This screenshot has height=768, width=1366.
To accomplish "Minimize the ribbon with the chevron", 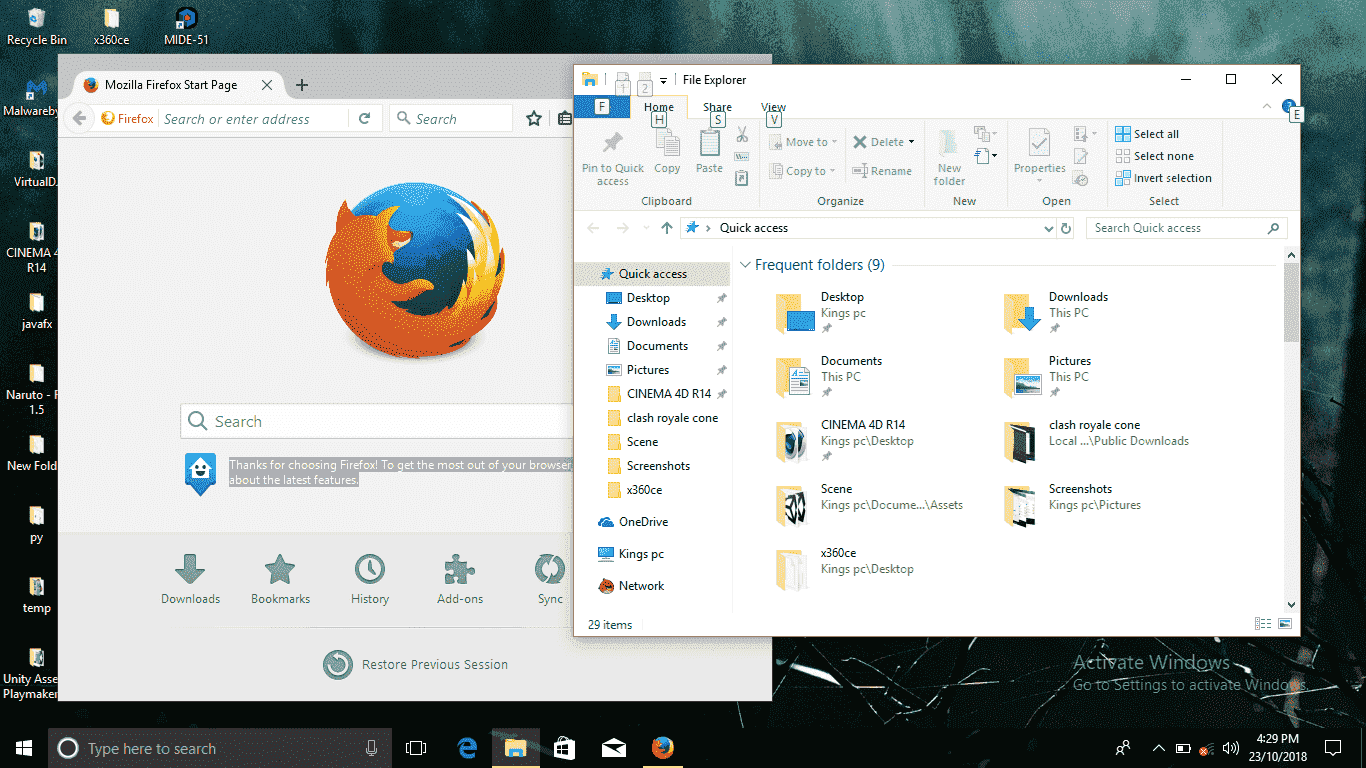I will click(1268, 106).
